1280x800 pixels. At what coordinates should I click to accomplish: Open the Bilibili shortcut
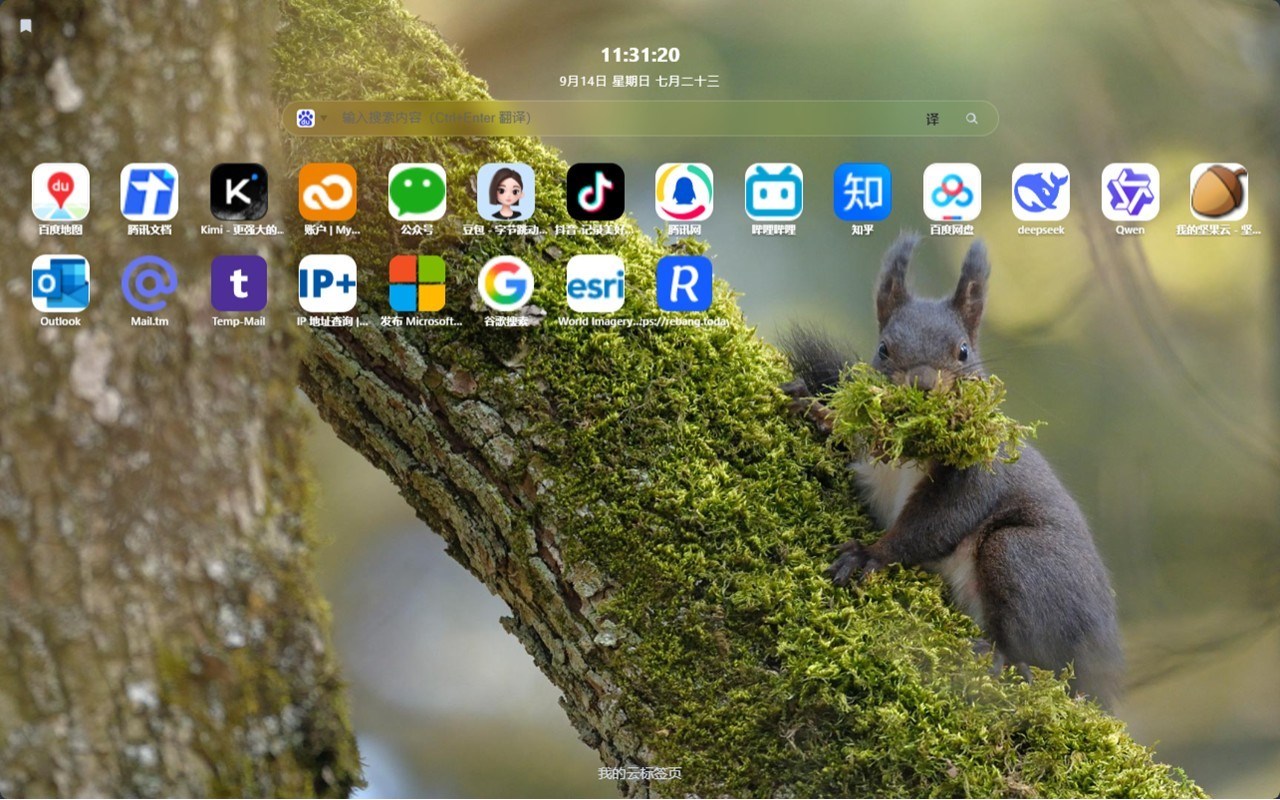[x=774, y=192]
